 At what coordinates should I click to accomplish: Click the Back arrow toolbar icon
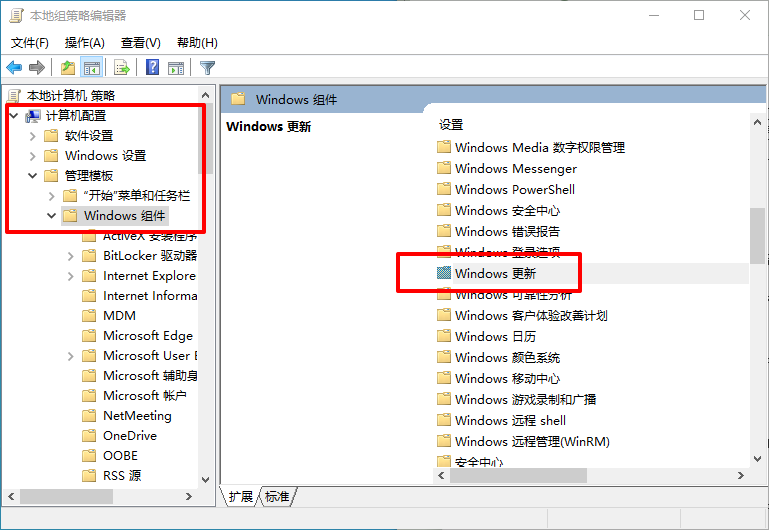(x=14, y=68)
